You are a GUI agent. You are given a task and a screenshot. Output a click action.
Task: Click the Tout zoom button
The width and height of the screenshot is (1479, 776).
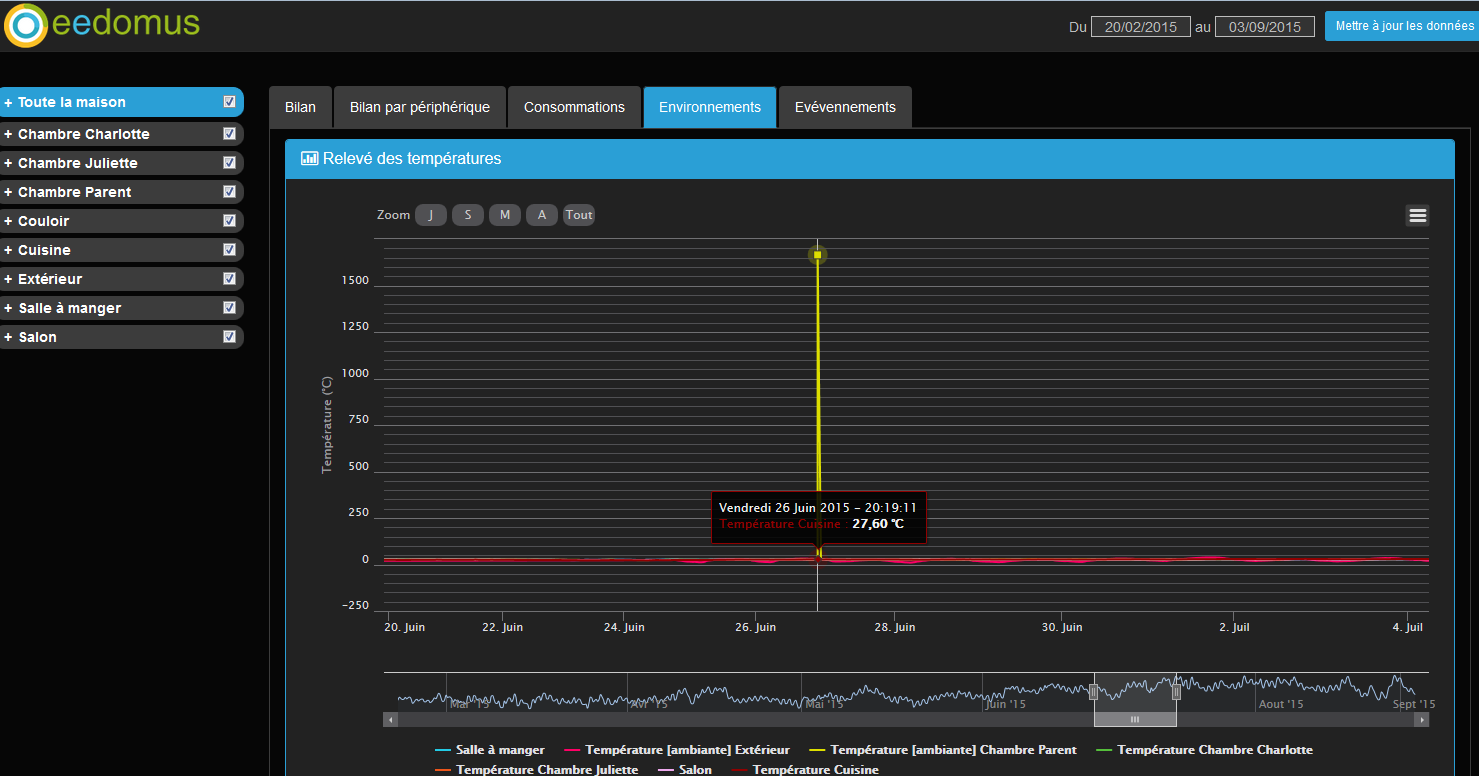(579, 215)
